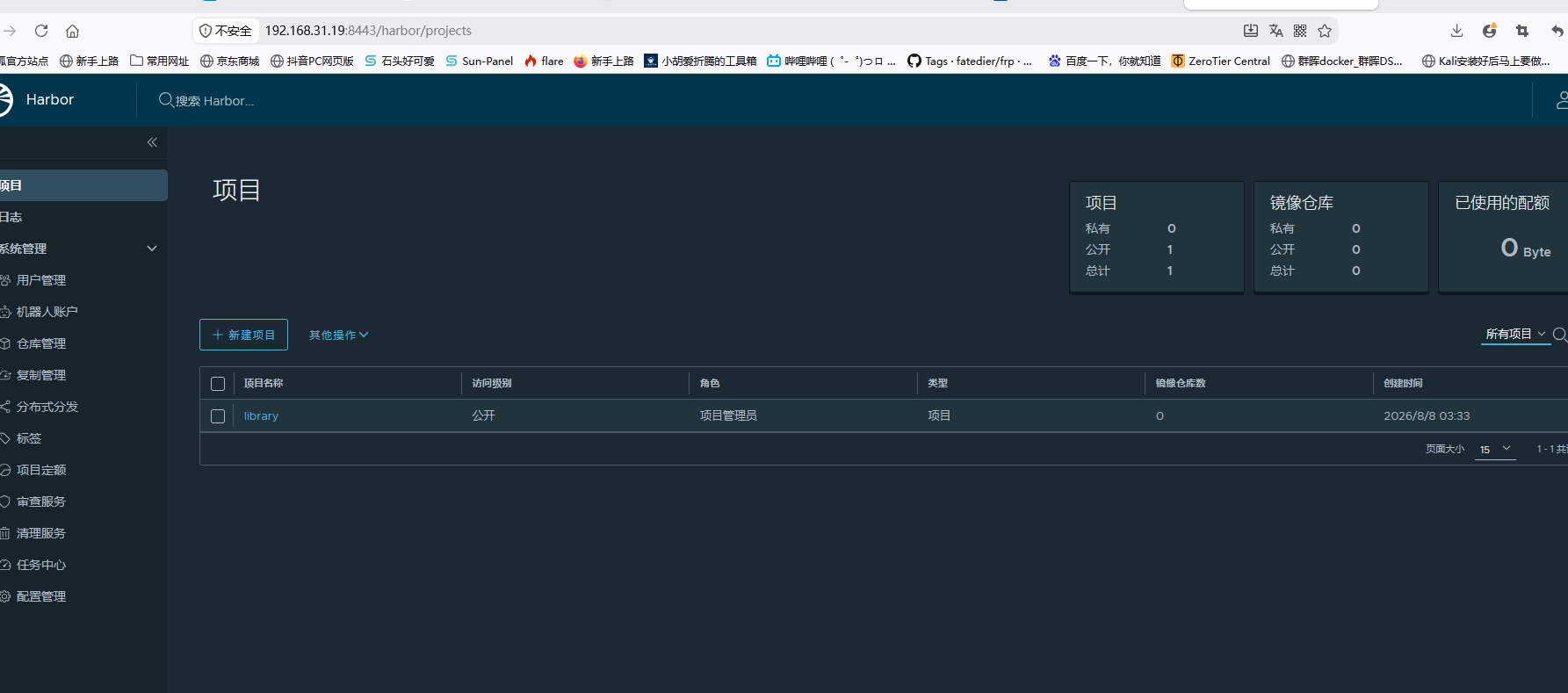The height and width of the screenshot is (693, 1568).
Task: Open the Tags fatedier/frp GitHub bookmark
Action: pyautogui.click(x=970, y=61)
